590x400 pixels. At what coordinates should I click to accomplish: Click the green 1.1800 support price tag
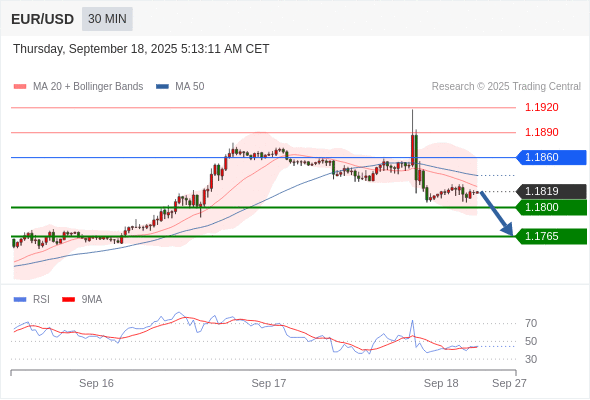point(551,207)
